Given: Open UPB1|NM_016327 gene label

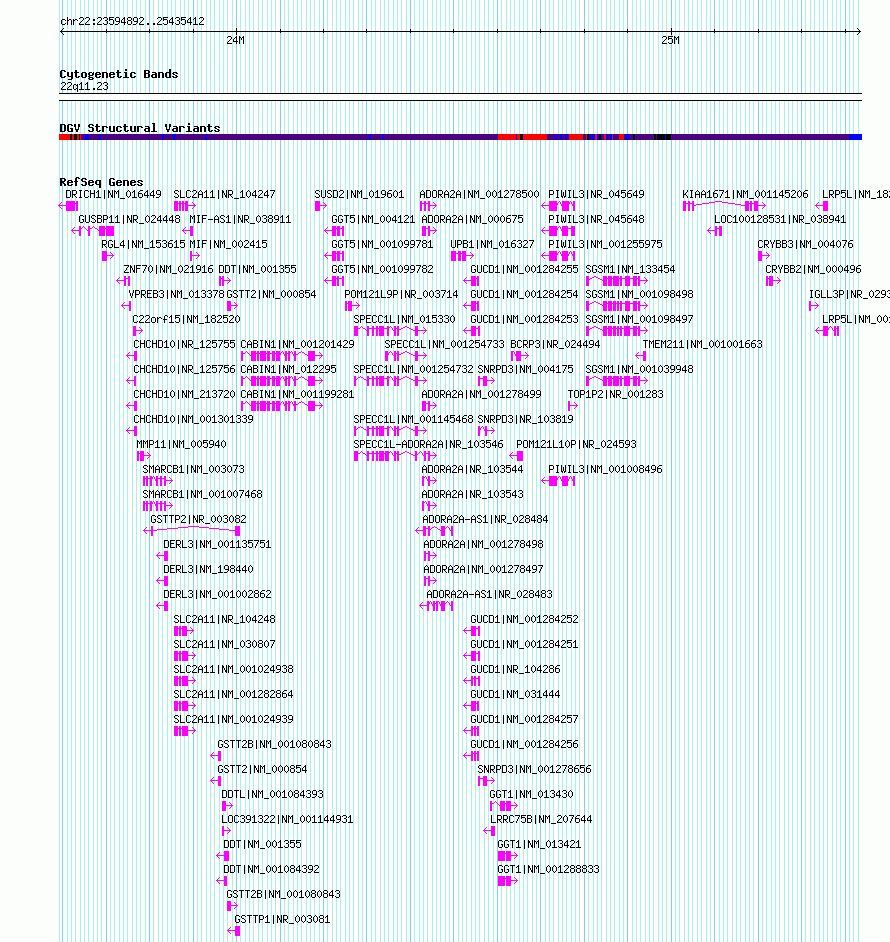Looking at the screenshot, I should click(492, 245).
